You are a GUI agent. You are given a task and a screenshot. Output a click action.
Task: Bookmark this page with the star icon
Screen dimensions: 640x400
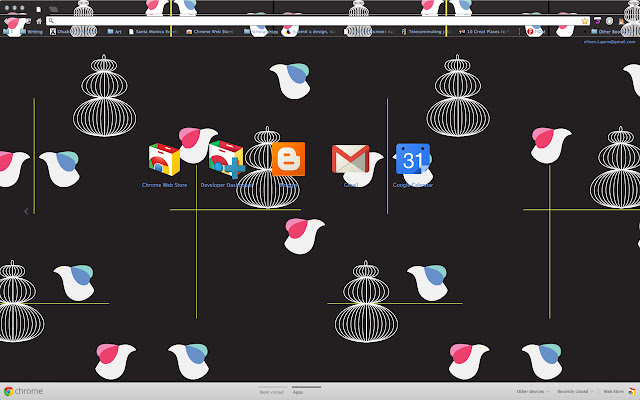pos(584,21)
